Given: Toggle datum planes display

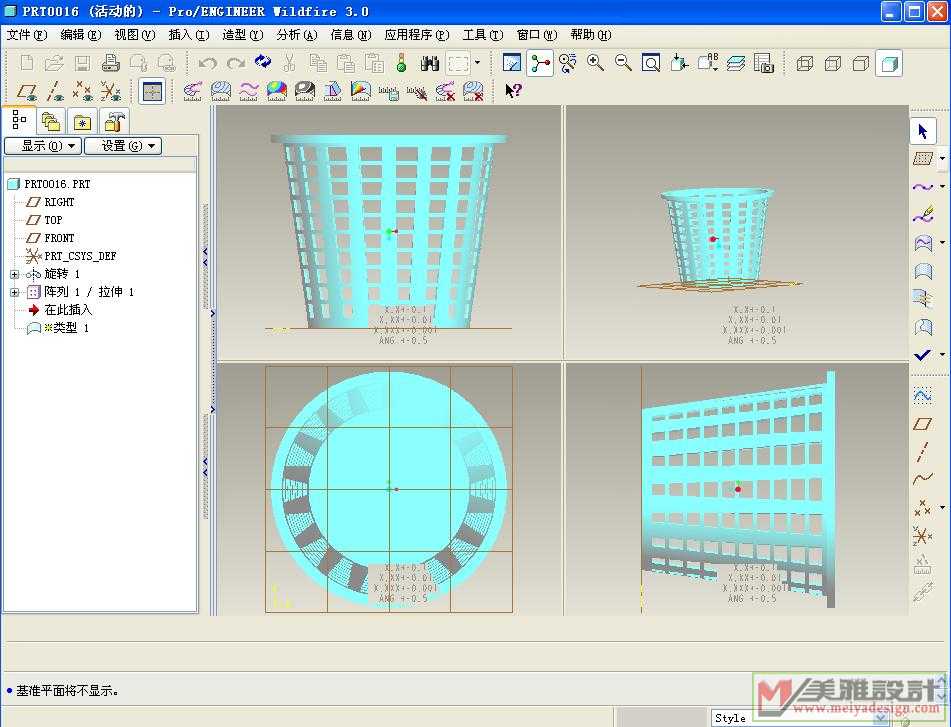Looking at the screenshot, I should [27, 91].
